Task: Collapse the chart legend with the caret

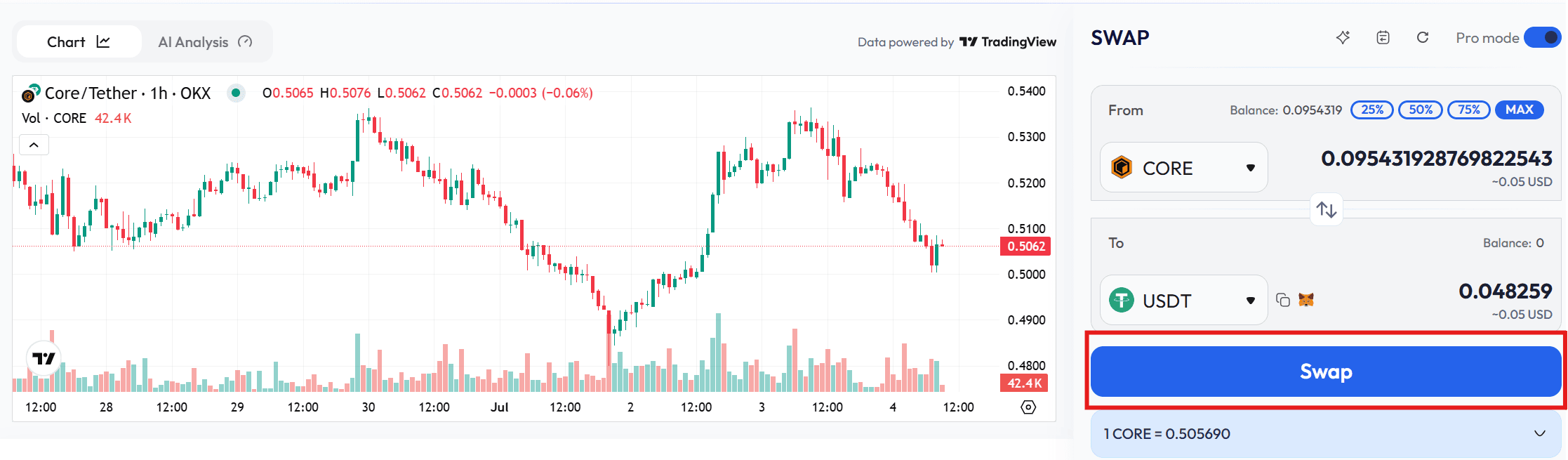Action: (x=34, y=145)
